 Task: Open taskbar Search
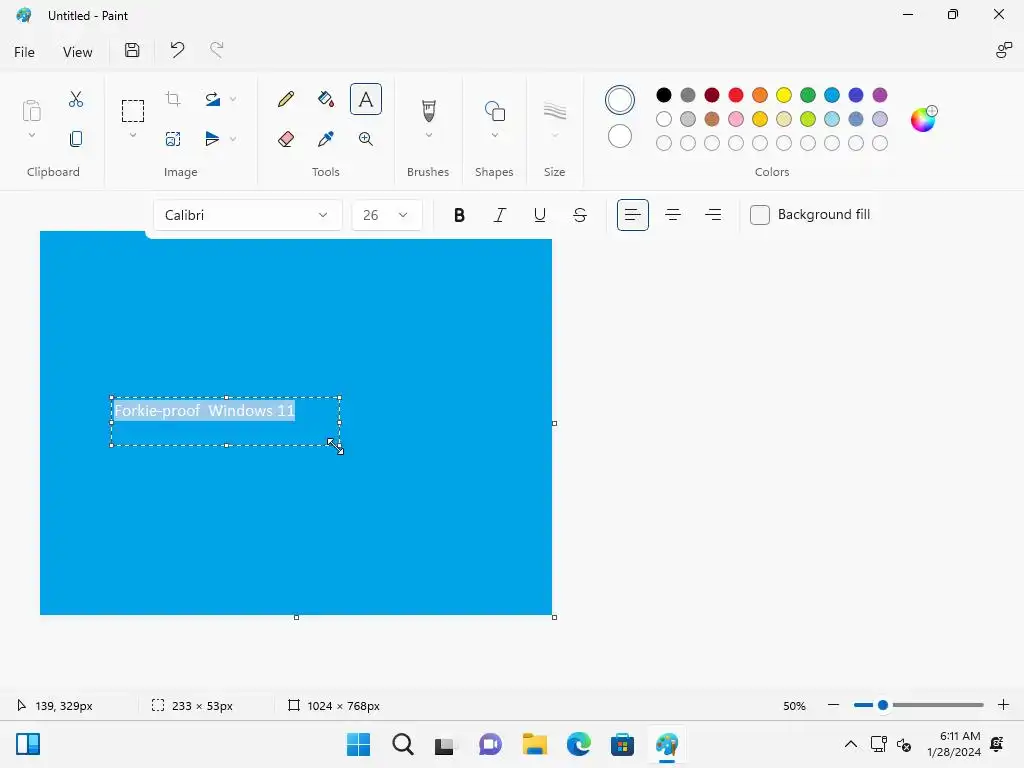click(403, 744)
